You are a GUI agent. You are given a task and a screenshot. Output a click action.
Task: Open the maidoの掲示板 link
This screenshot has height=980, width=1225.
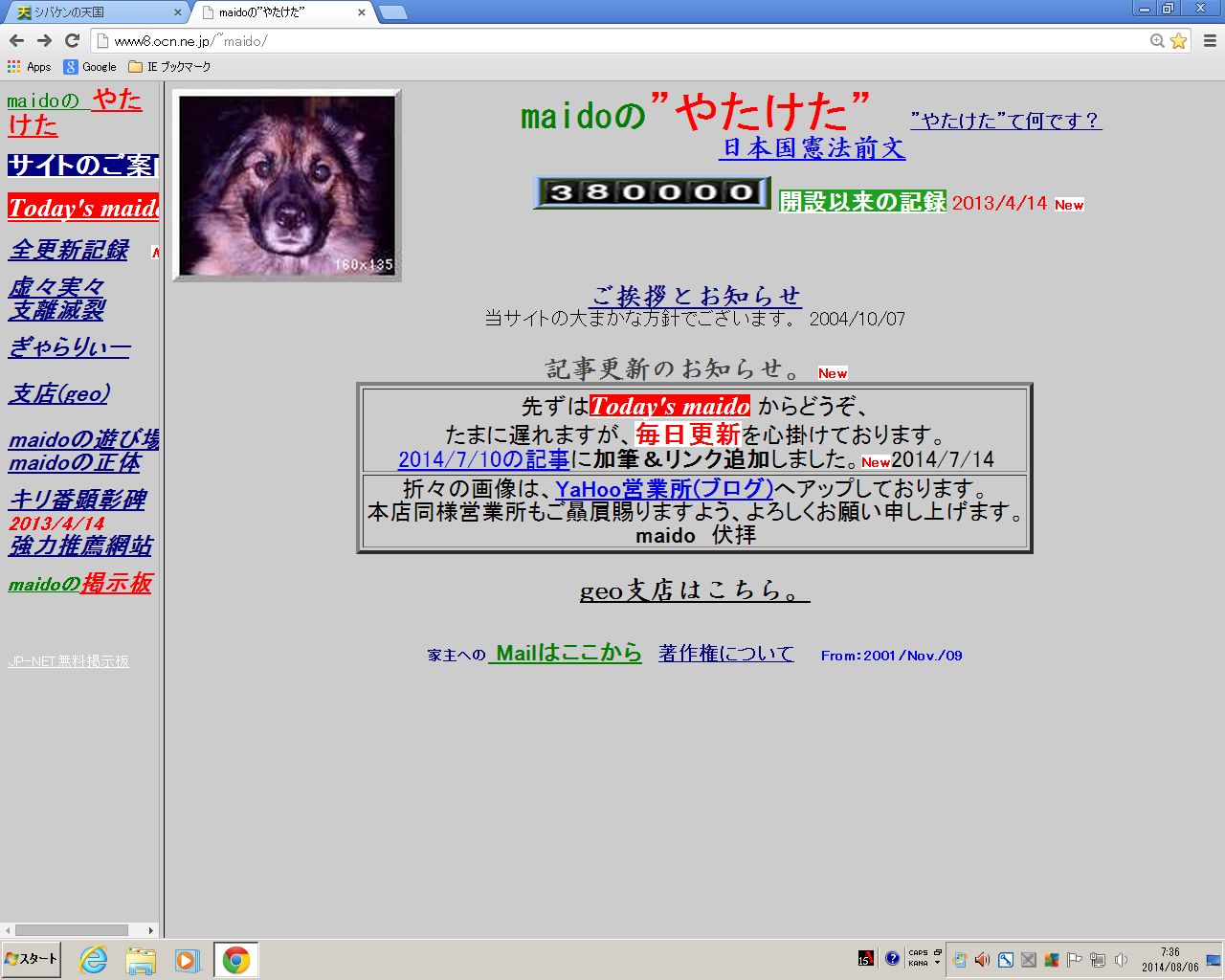(79, 583)
